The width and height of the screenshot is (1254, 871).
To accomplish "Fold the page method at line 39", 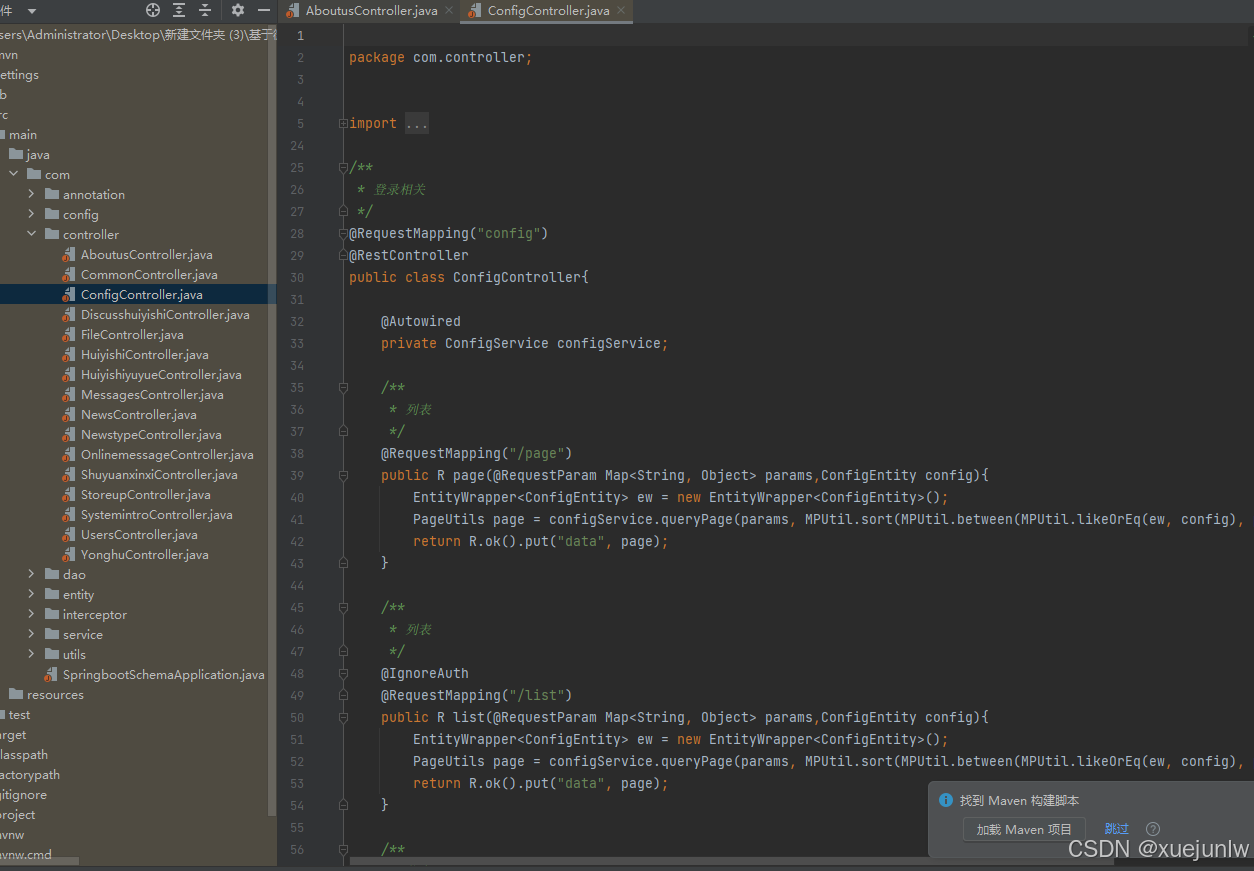I will pyautogui.click(x=343, y=476).
